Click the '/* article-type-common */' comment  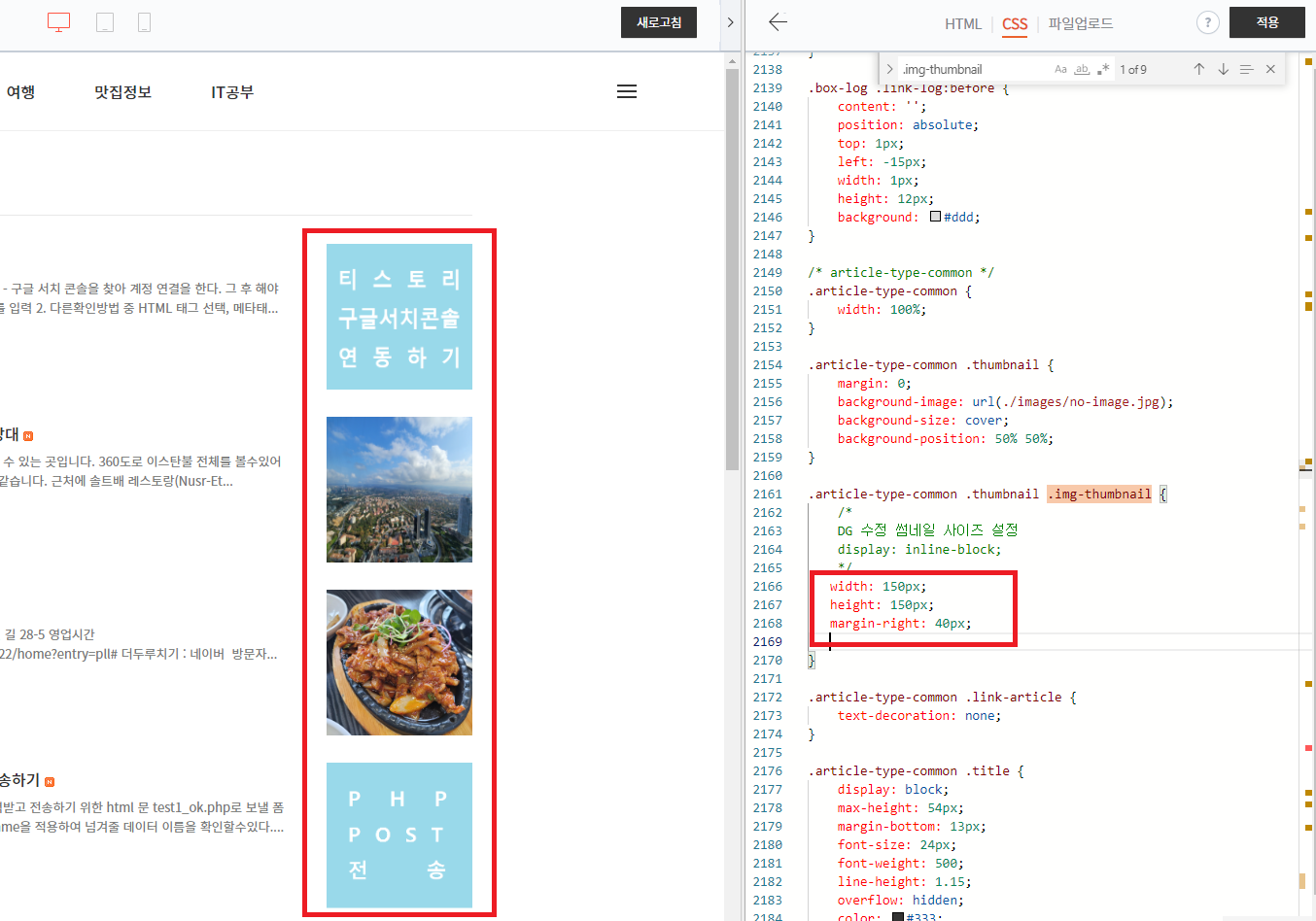click(x=901, y=273)
